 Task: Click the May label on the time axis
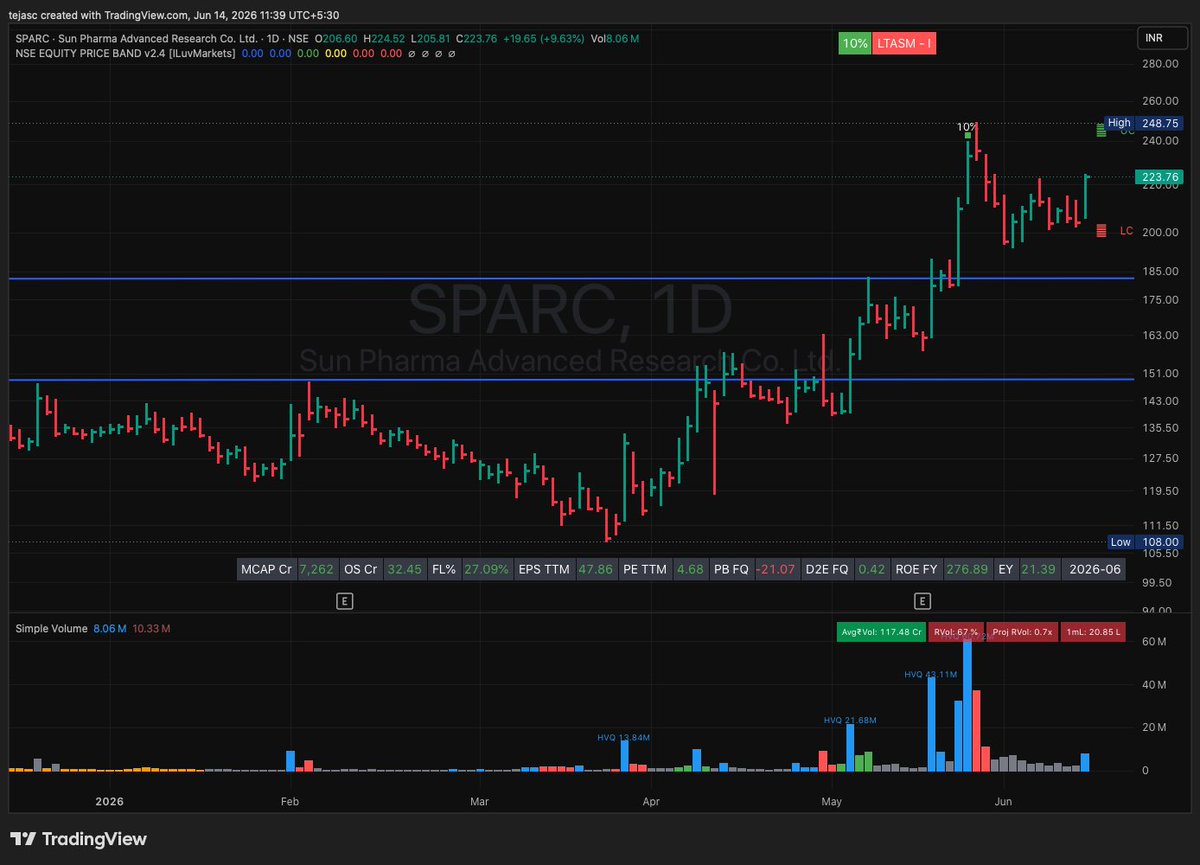830,801
